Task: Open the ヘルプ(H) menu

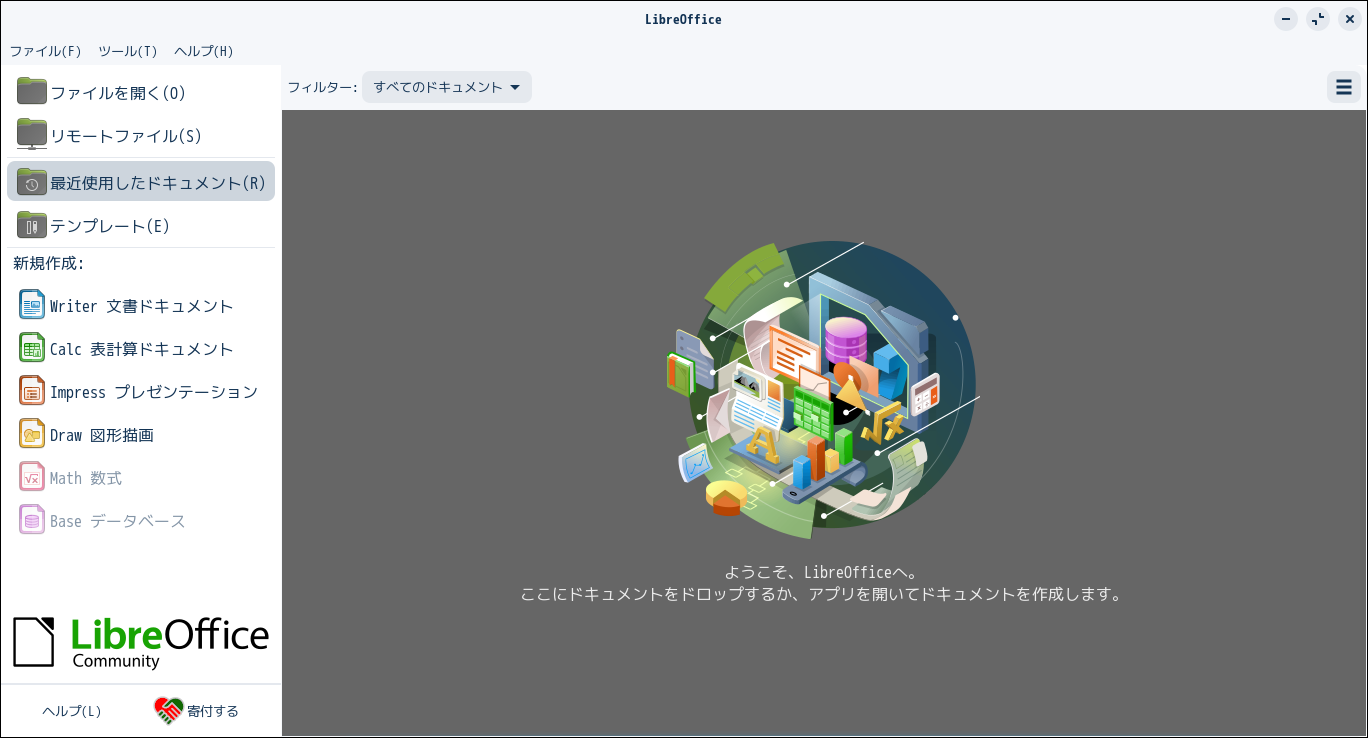Action: (x=204, y=51)
